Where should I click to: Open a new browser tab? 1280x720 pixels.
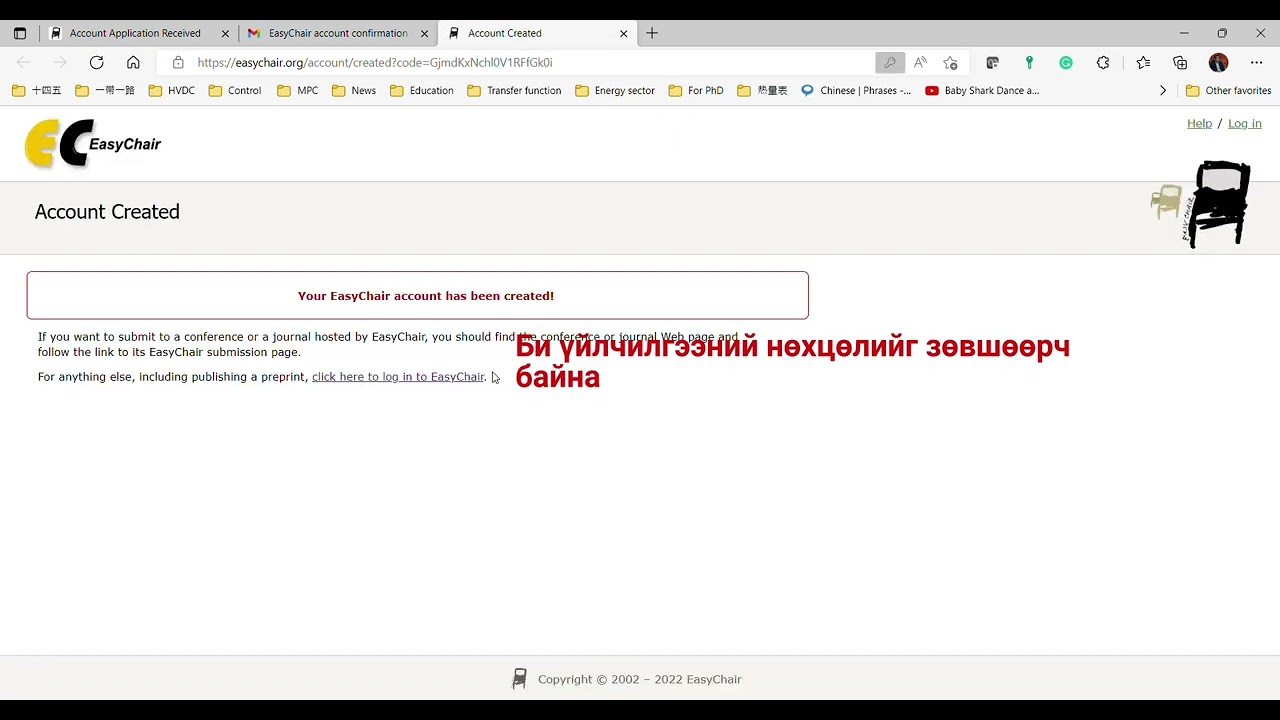(652, 33)
